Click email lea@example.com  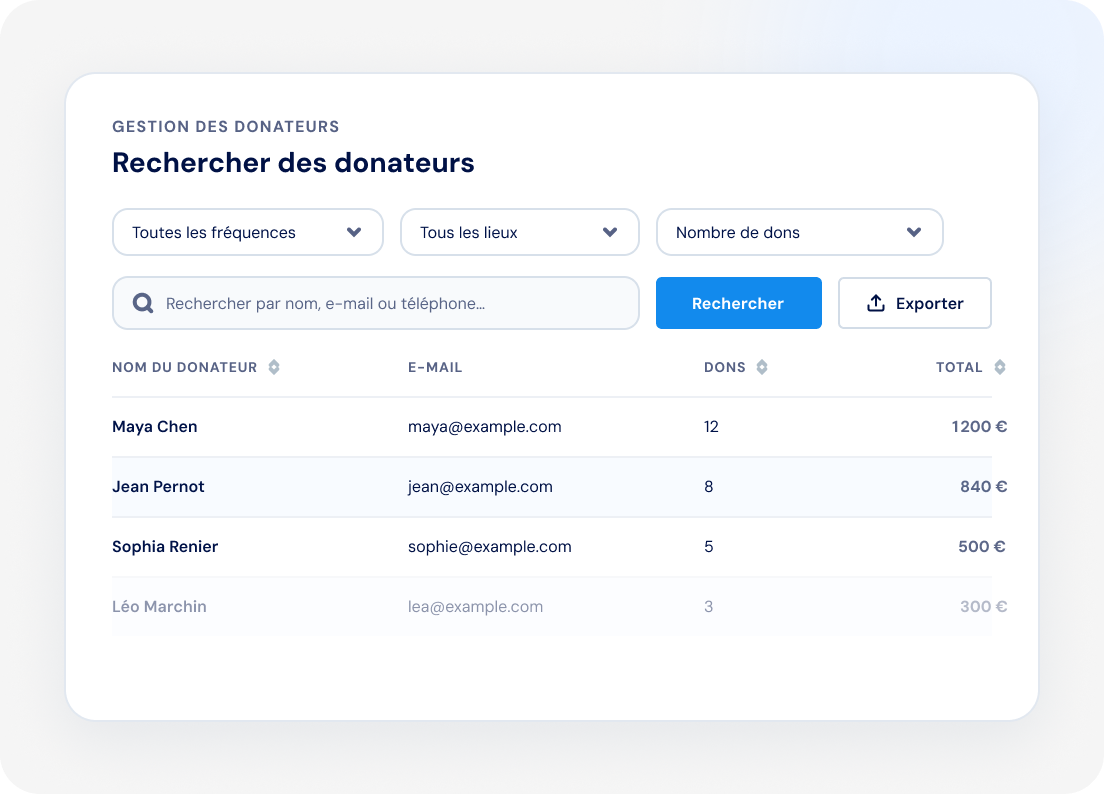click(x=475, y=607)
